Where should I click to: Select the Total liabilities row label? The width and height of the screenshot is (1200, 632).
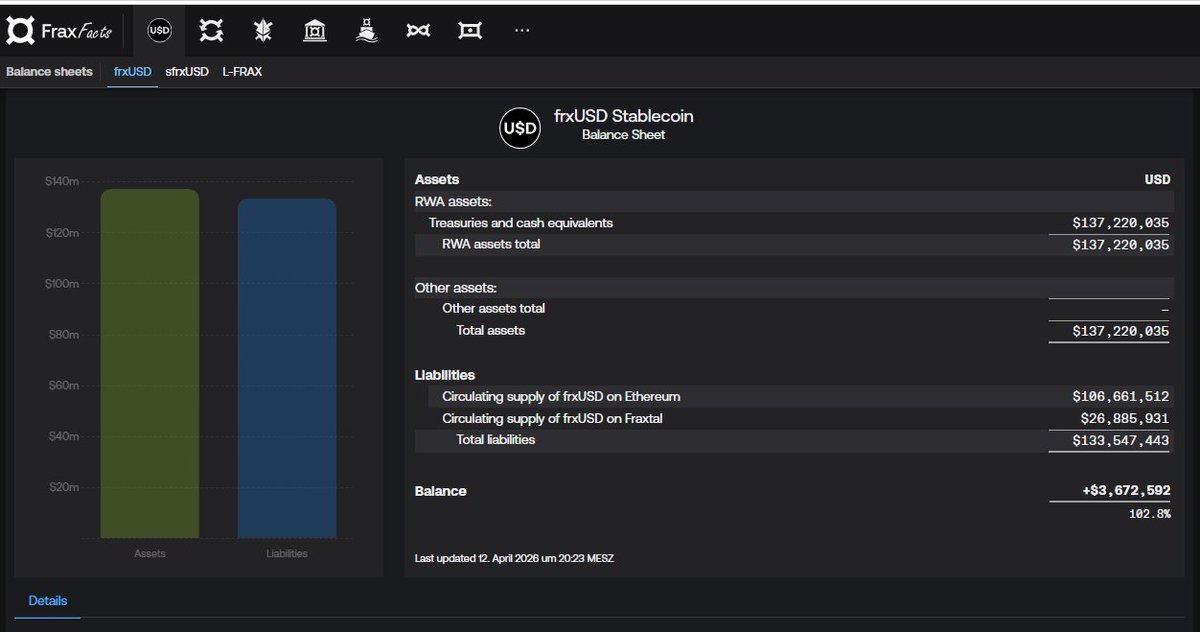point(495,440)
